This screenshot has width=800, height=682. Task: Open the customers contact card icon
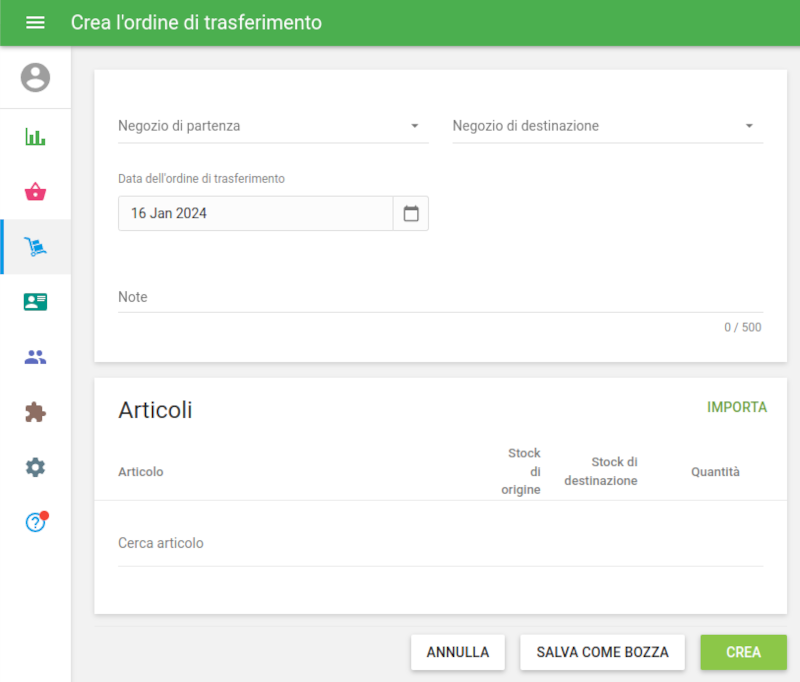point(35,301)
